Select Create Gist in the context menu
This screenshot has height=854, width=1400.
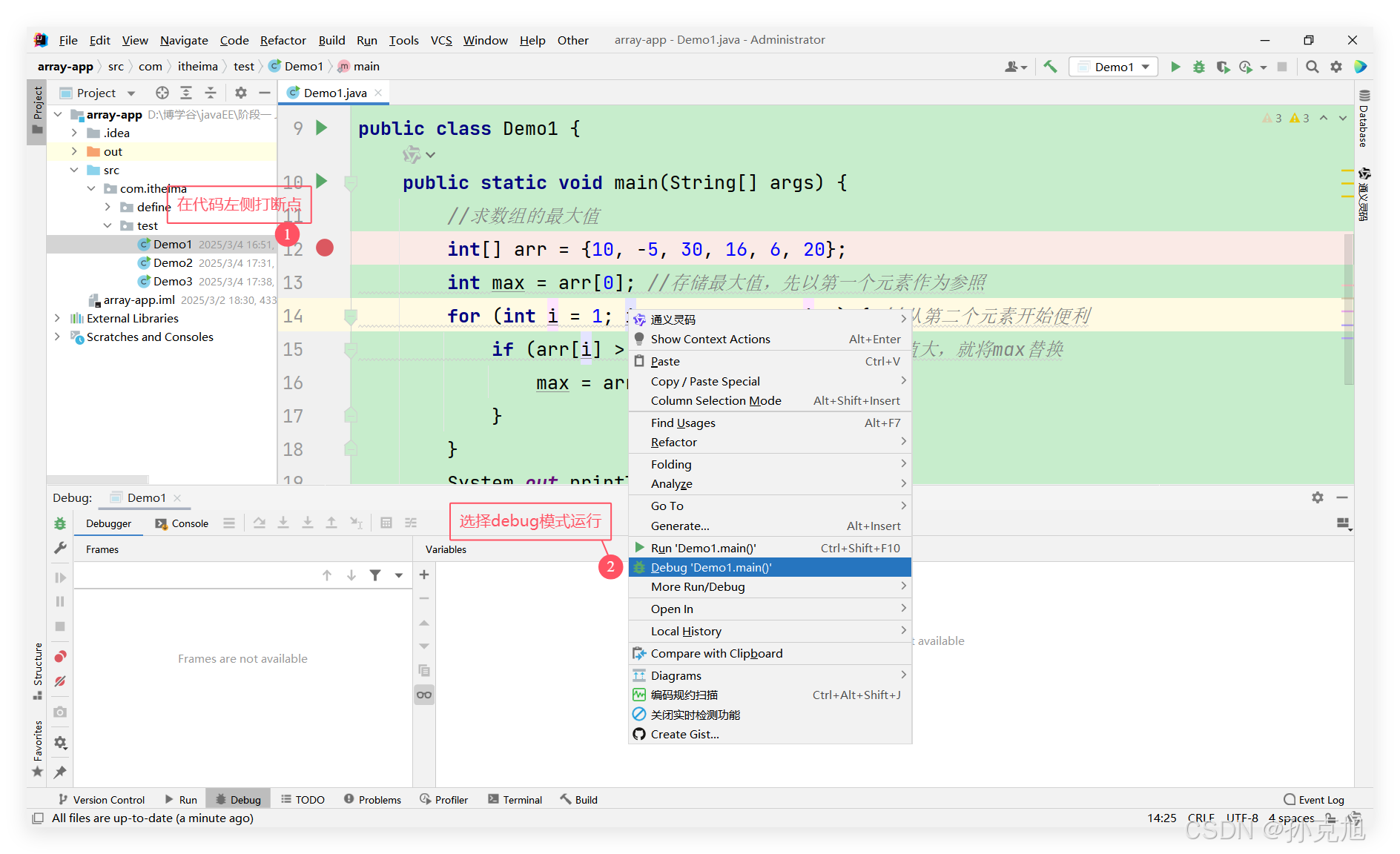770,734
